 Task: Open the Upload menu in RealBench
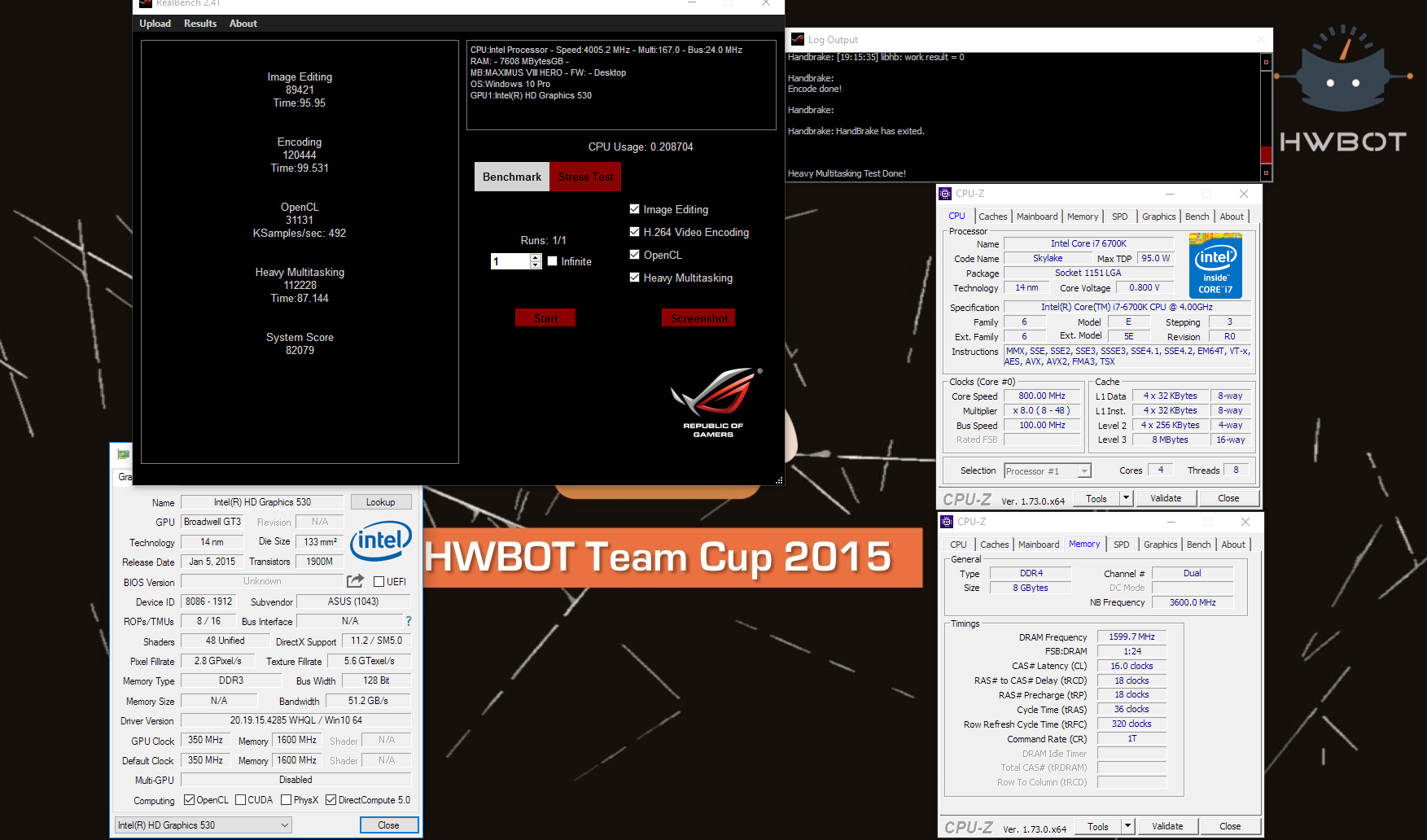click(155, 24)
